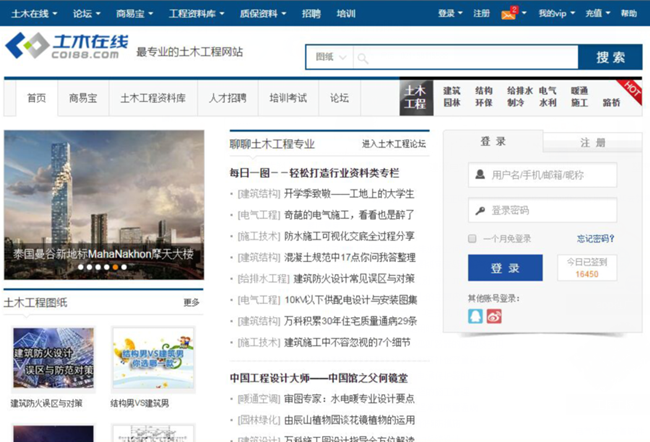Click the 登录密码 input field
Viewport: 650px width, 442px height.
(542, 210)
